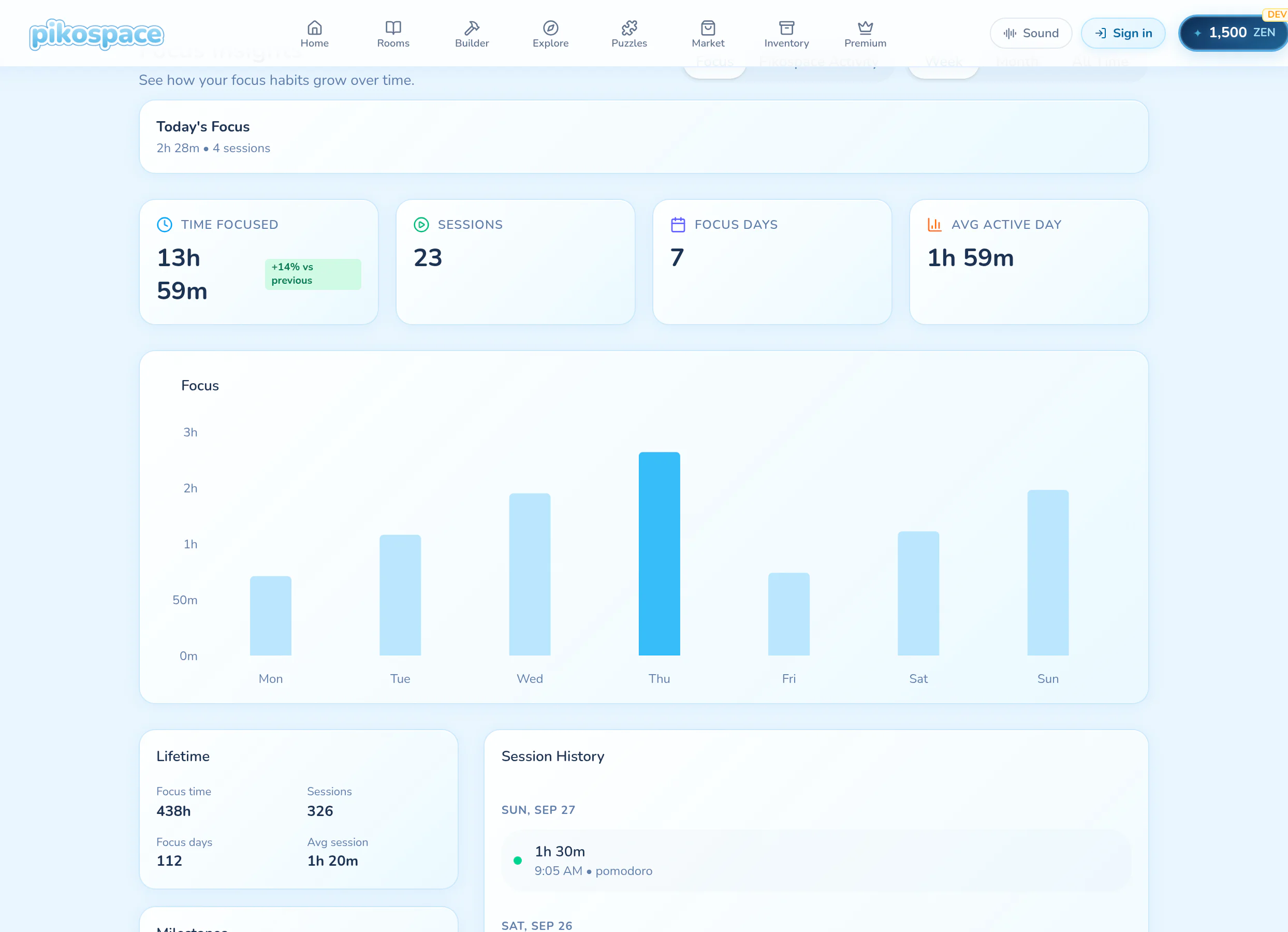Select the Saturday bar in Focus chart
Image resolution: width=1288 pixels, height=932 pixels.
(x=918, y=593)
